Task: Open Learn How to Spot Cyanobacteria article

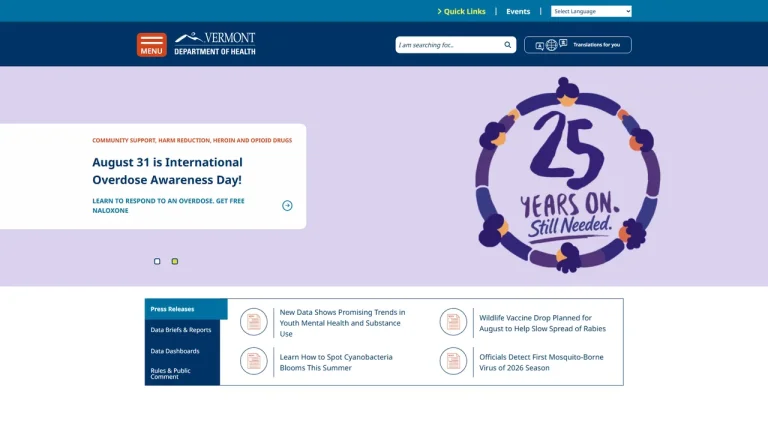Action: click(x=336, y=362)
